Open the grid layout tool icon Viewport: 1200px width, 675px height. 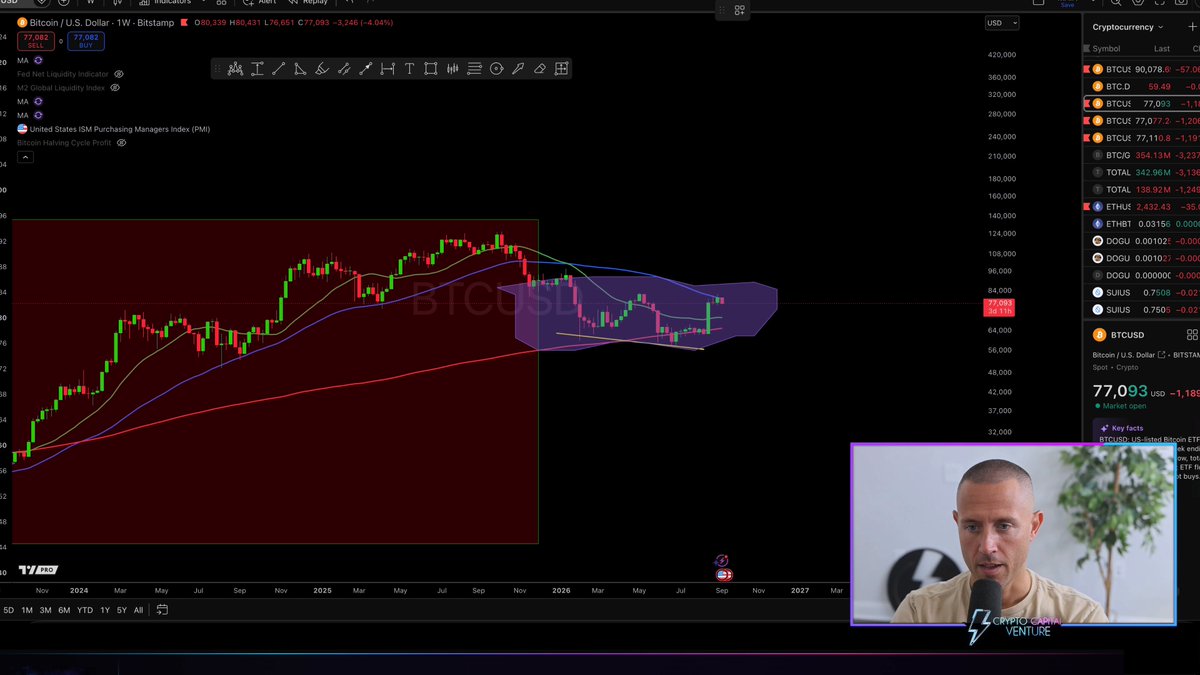coord(562,68)
